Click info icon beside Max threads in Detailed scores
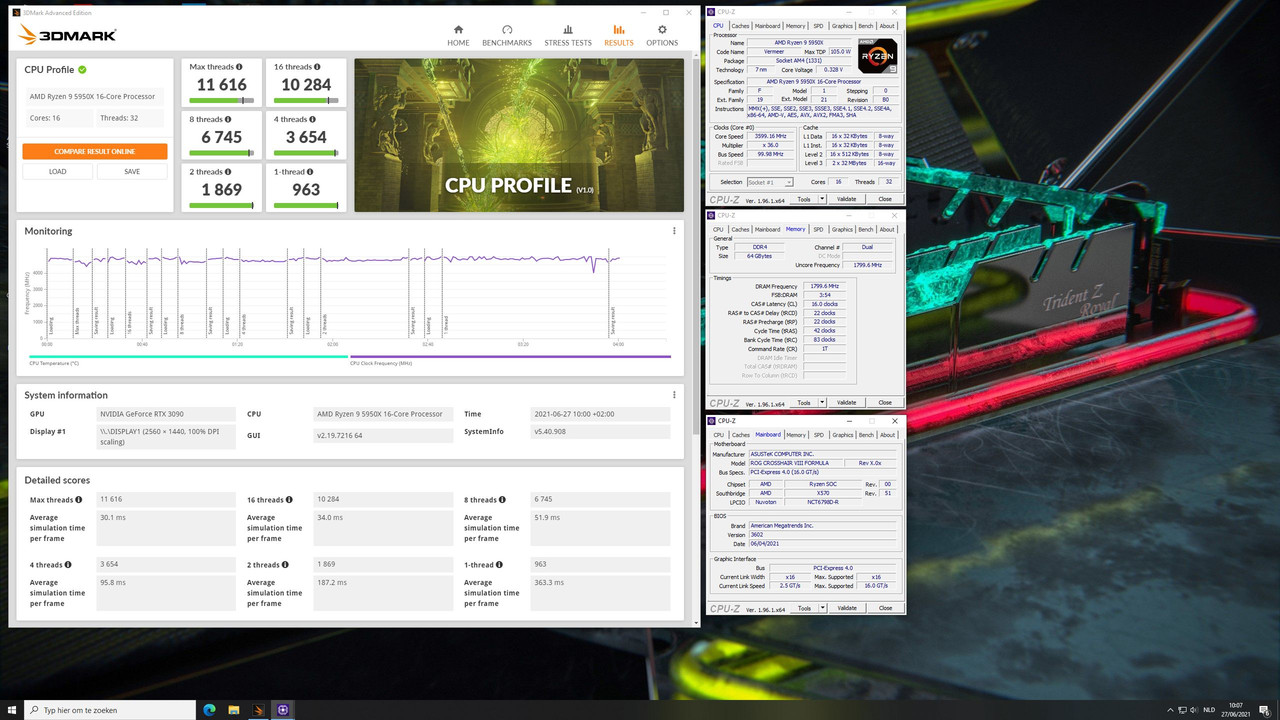Image resolution: width=1280 pixels, height=720 pixels. [x=78, y=500]
